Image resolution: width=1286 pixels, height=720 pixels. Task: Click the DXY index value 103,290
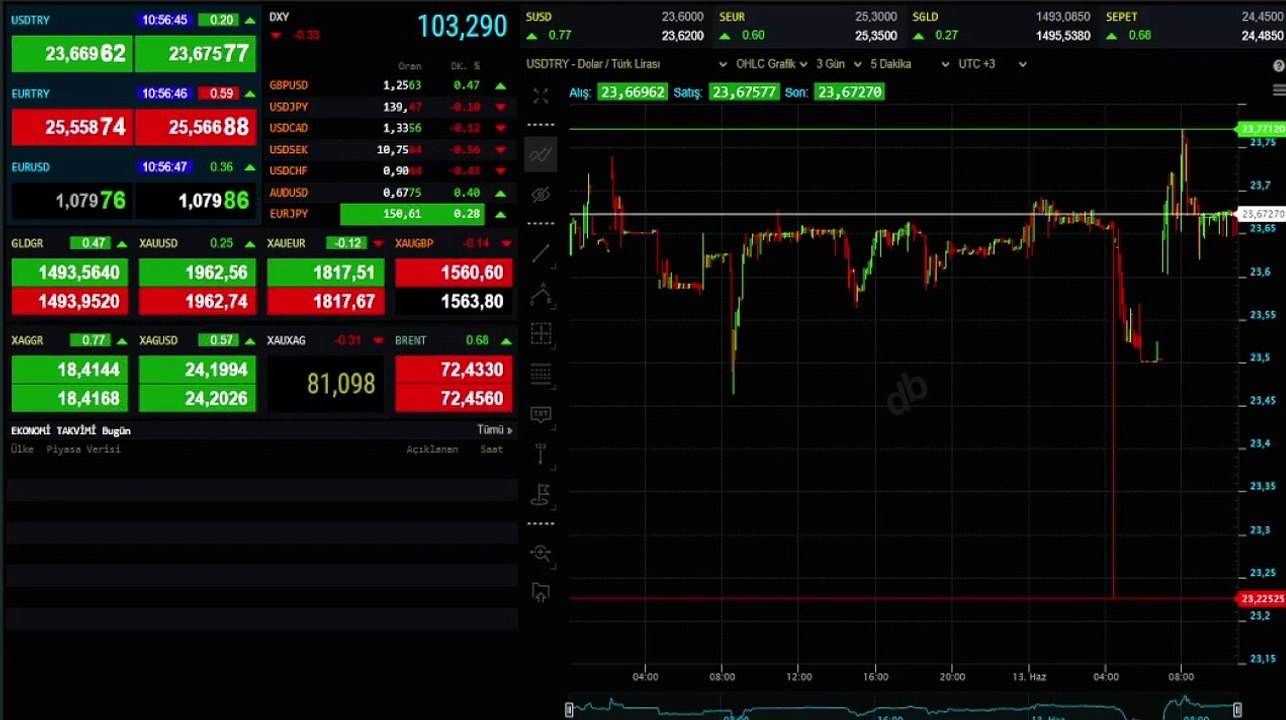pos(462,26)
